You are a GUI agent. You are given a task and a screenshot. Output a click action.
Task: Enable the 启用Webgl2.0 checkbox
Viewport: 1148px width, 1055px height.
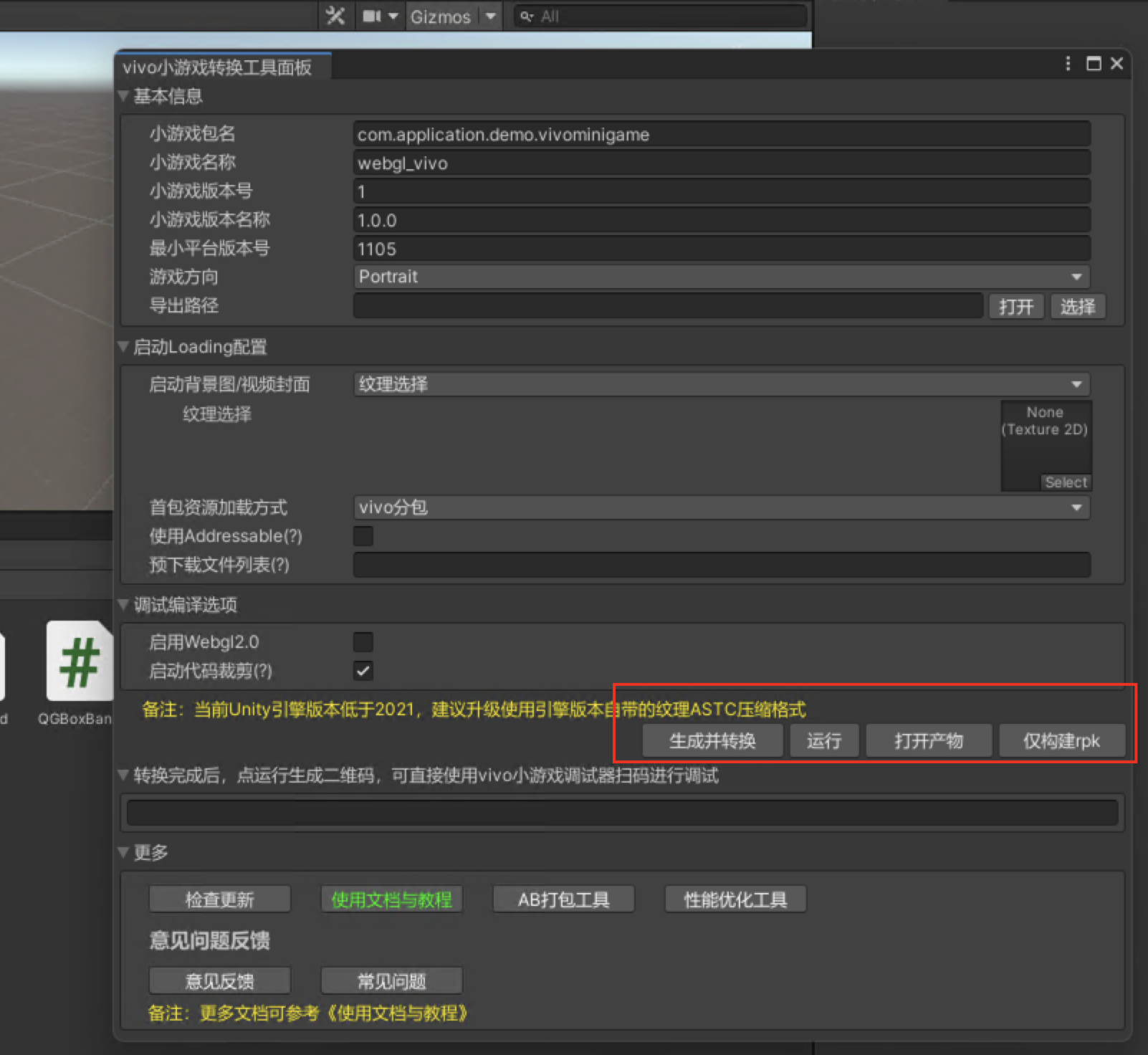[363, 642]
